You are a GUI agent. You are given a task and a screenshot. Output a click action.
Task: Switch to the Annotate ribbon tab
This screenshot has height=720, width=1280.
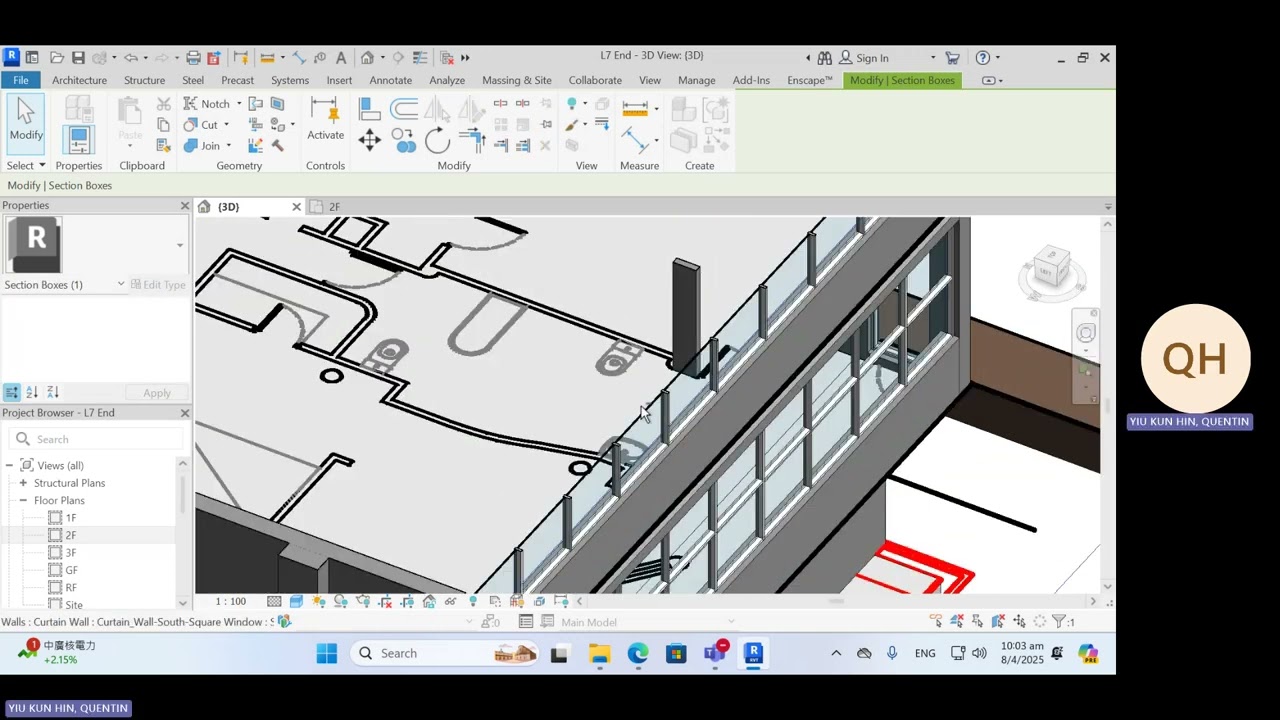(390, 80)
